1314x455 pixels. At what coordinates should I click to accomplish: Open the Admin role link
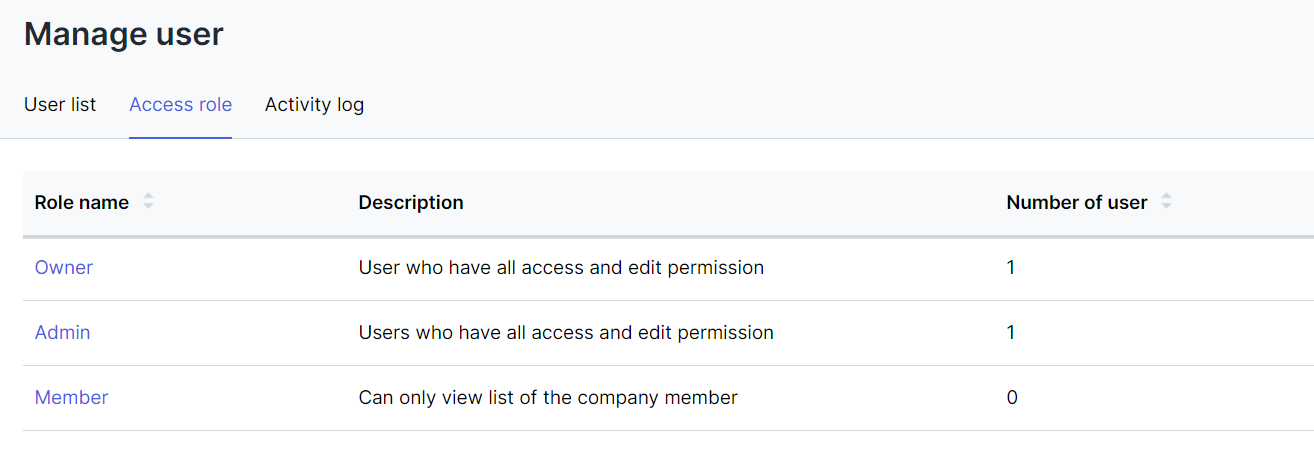point(62,333)
